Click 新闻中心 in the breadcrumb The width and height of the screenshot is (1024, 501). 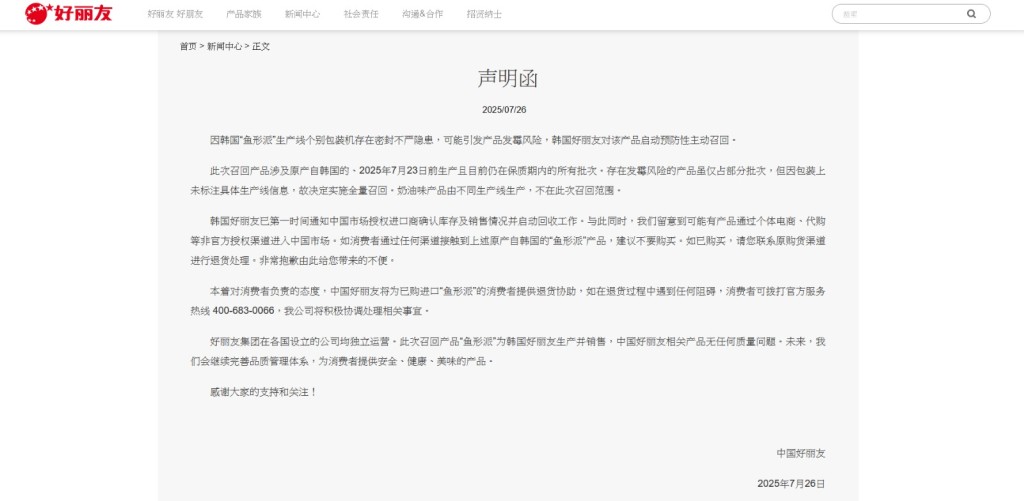[x=225, y=46]
